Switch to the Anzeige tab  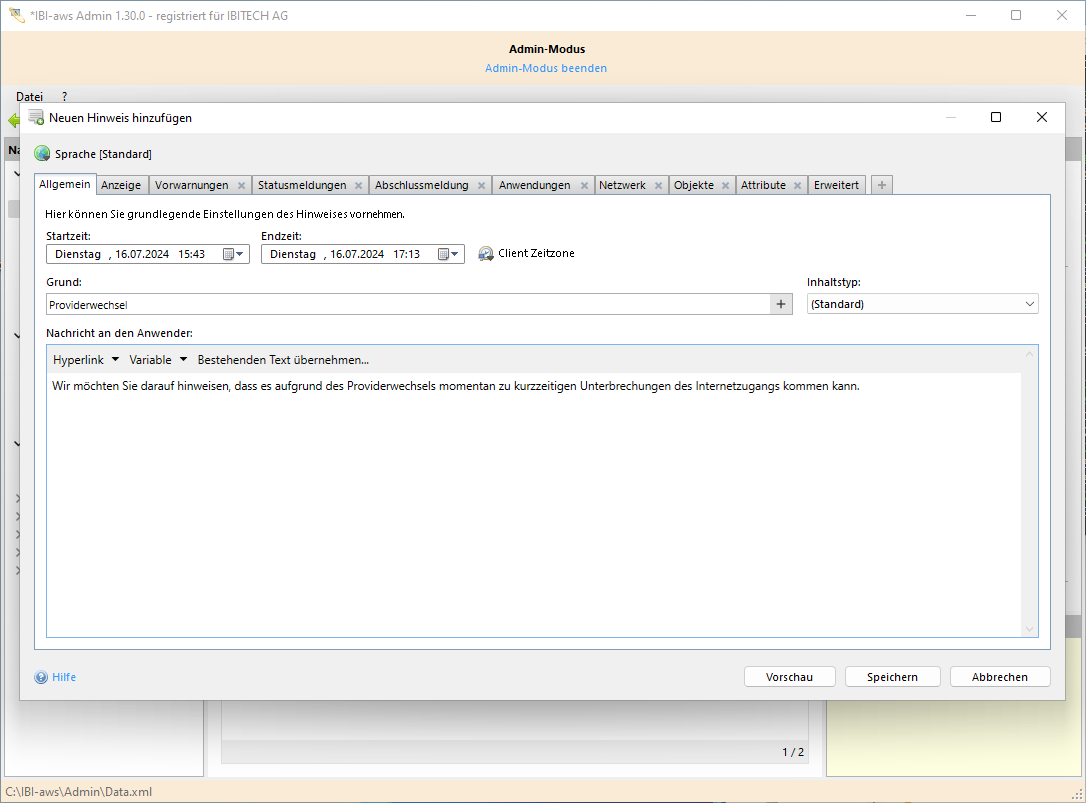click(x=121, y=185)
